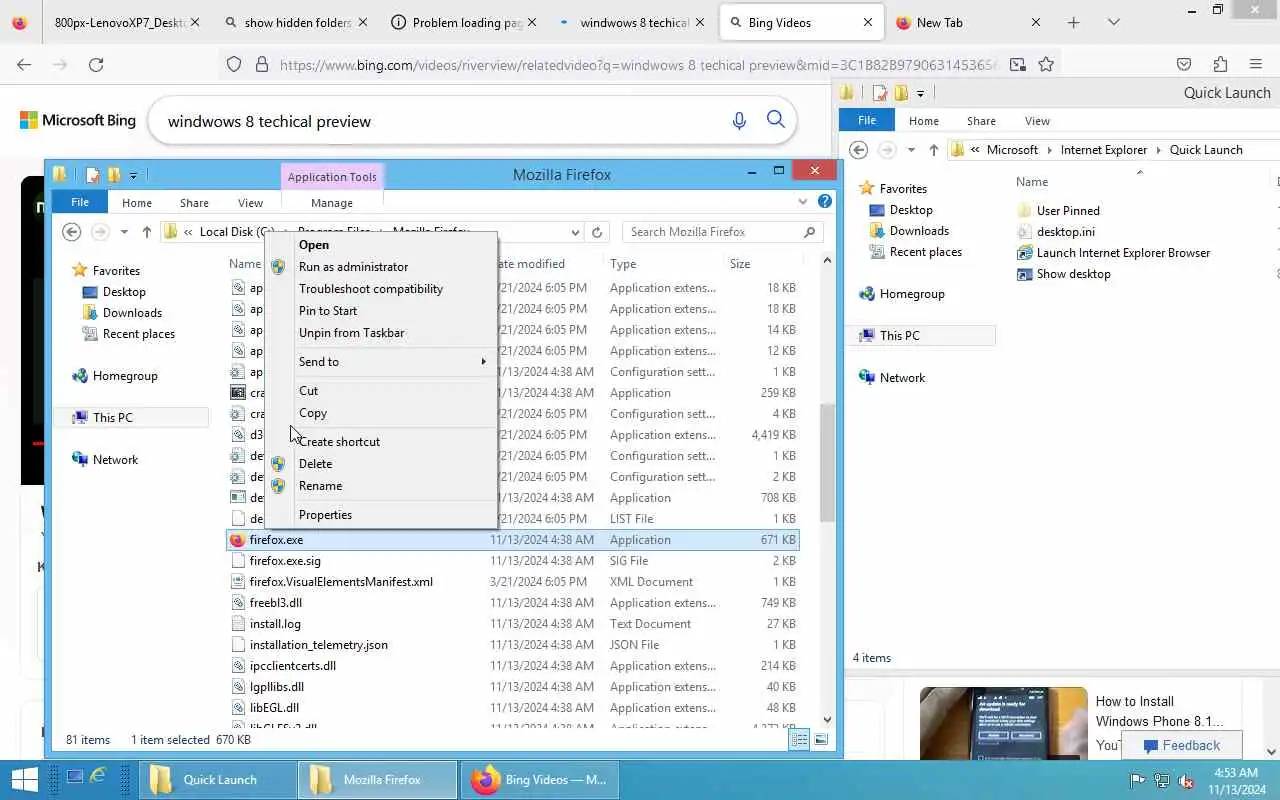Select Downloads in Mozilla Firefox window favorites
The height and width of the screenshot is (800, 1280).
(x=132, y=313)
